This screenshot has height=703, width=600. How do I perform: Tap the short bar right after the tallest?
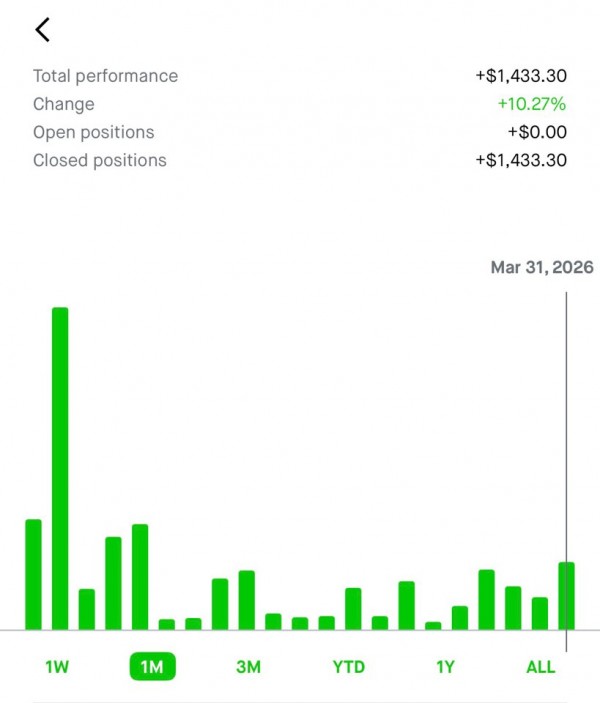point(87,609)
